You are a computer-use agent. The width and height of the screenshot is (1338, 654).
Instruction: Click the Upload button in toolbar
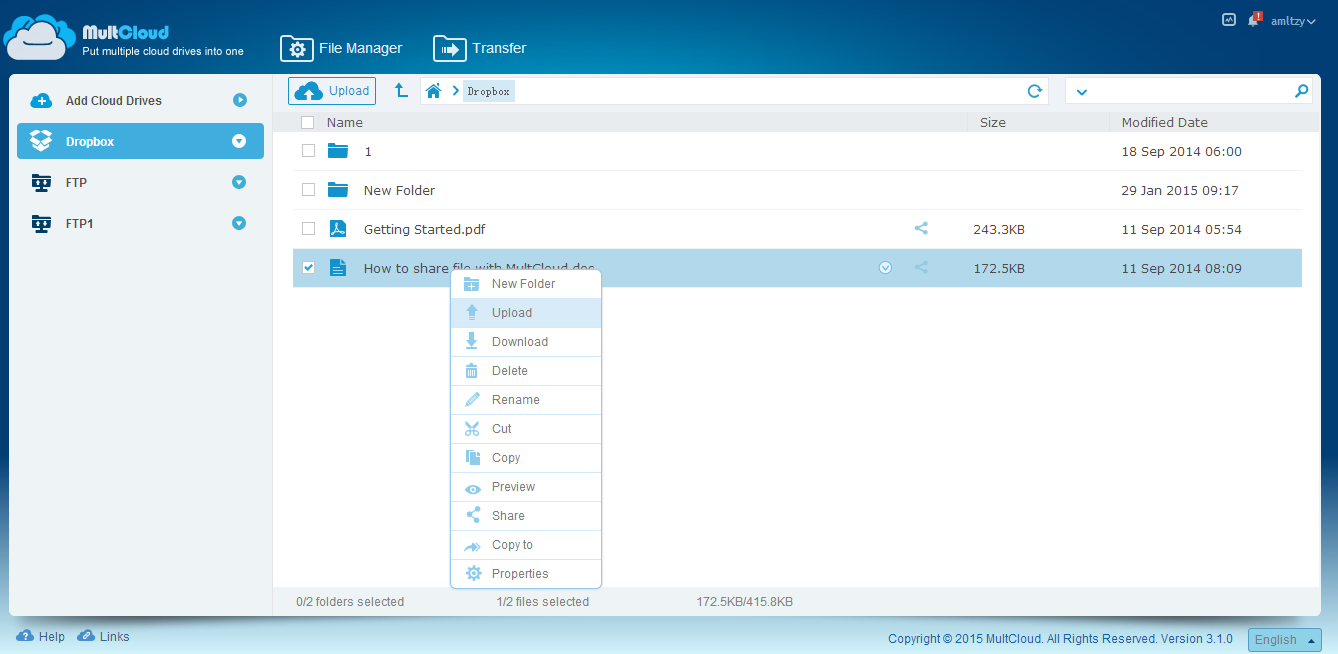pos(332,91)
